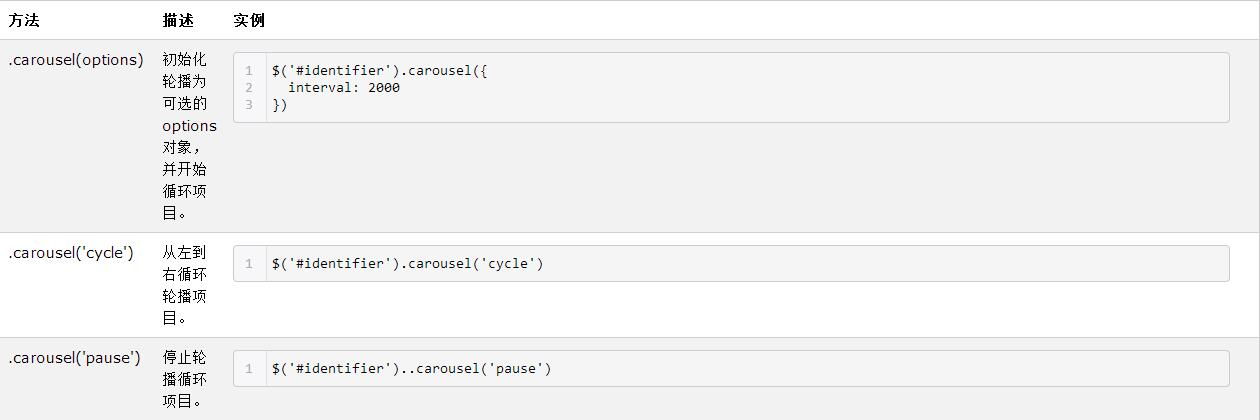Click the "2000" value in the code
The height and width of the screenshot is (420, 1260).
click(384, 88)
